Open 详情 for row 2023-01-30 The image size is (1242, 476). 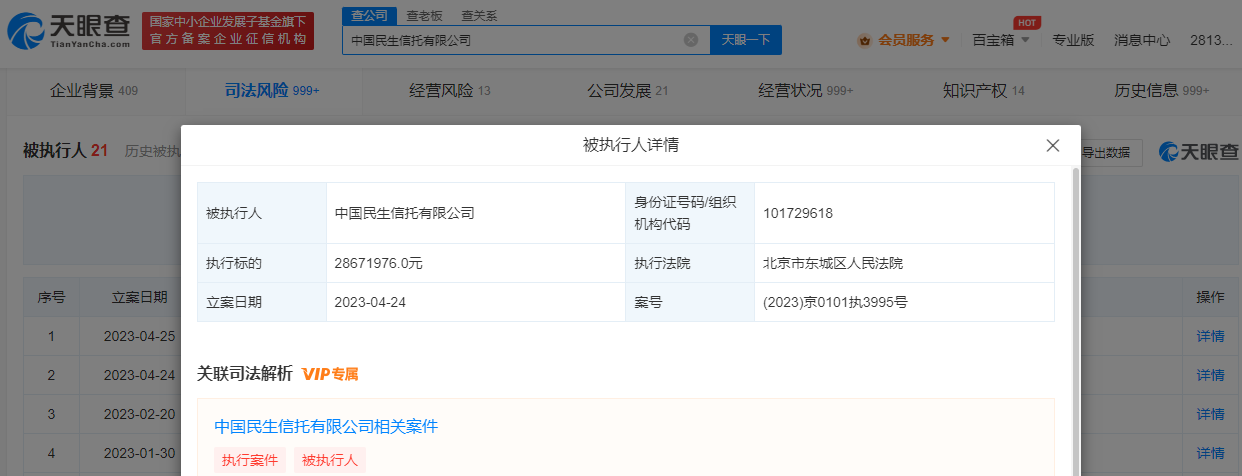point(1210,452)
